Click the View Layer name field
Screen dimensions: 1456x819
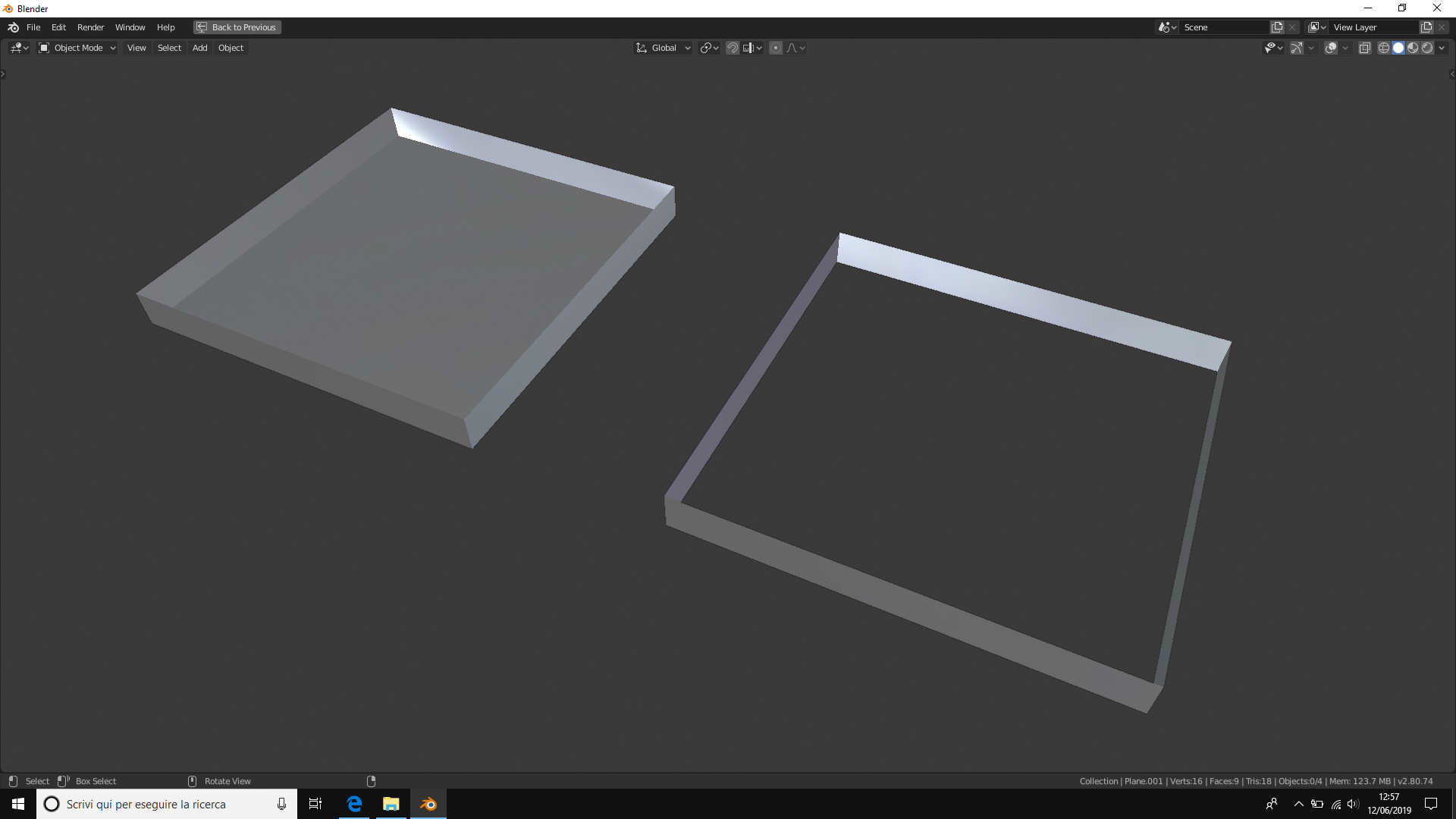coord(1374,27)
